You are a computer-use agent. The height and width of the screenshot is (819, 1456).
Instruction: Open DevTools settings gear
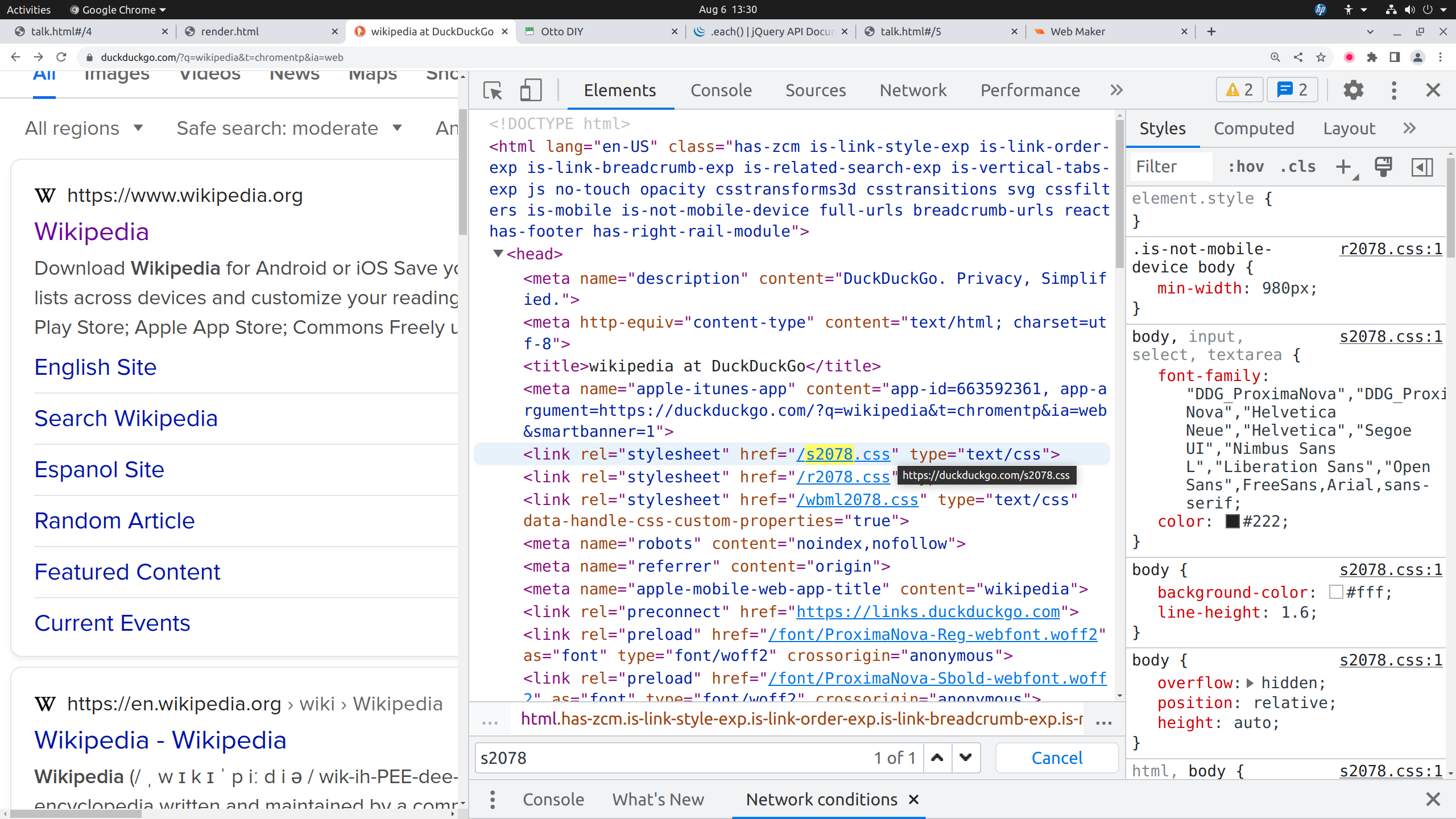[1353, 90]
